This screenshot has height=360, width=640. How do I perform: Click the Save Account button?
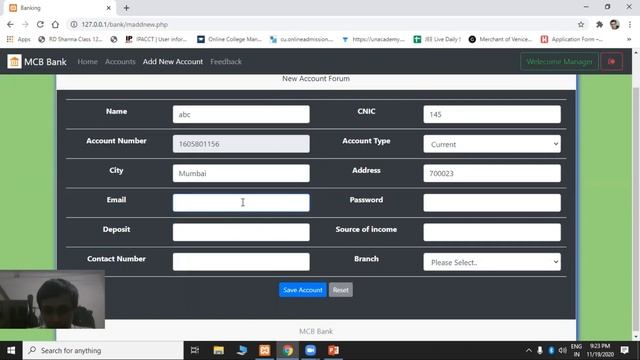pyautogui.click(x=302, y=290)
